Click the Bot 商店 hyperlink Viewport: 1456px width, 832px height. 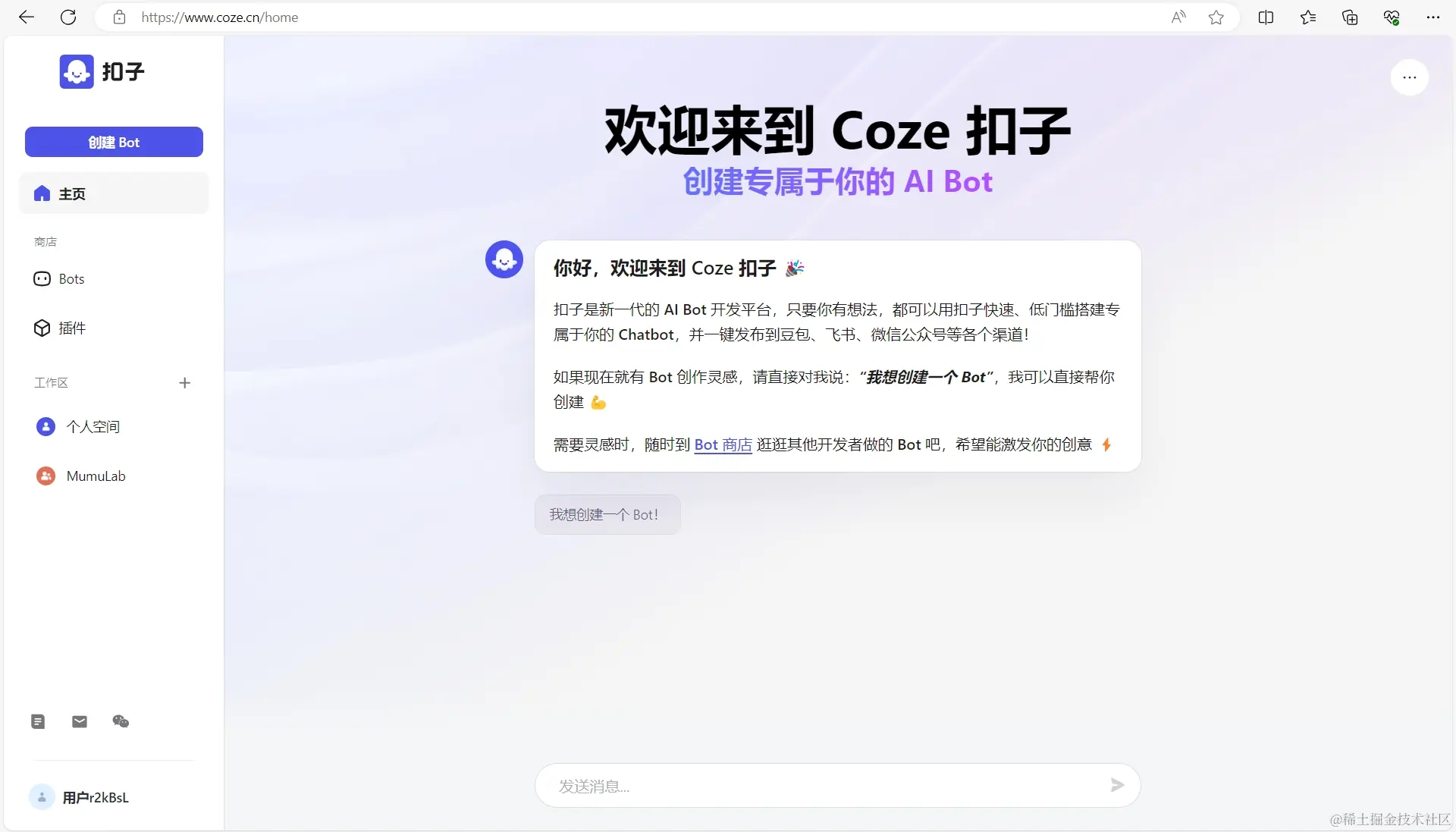[723, 444]
